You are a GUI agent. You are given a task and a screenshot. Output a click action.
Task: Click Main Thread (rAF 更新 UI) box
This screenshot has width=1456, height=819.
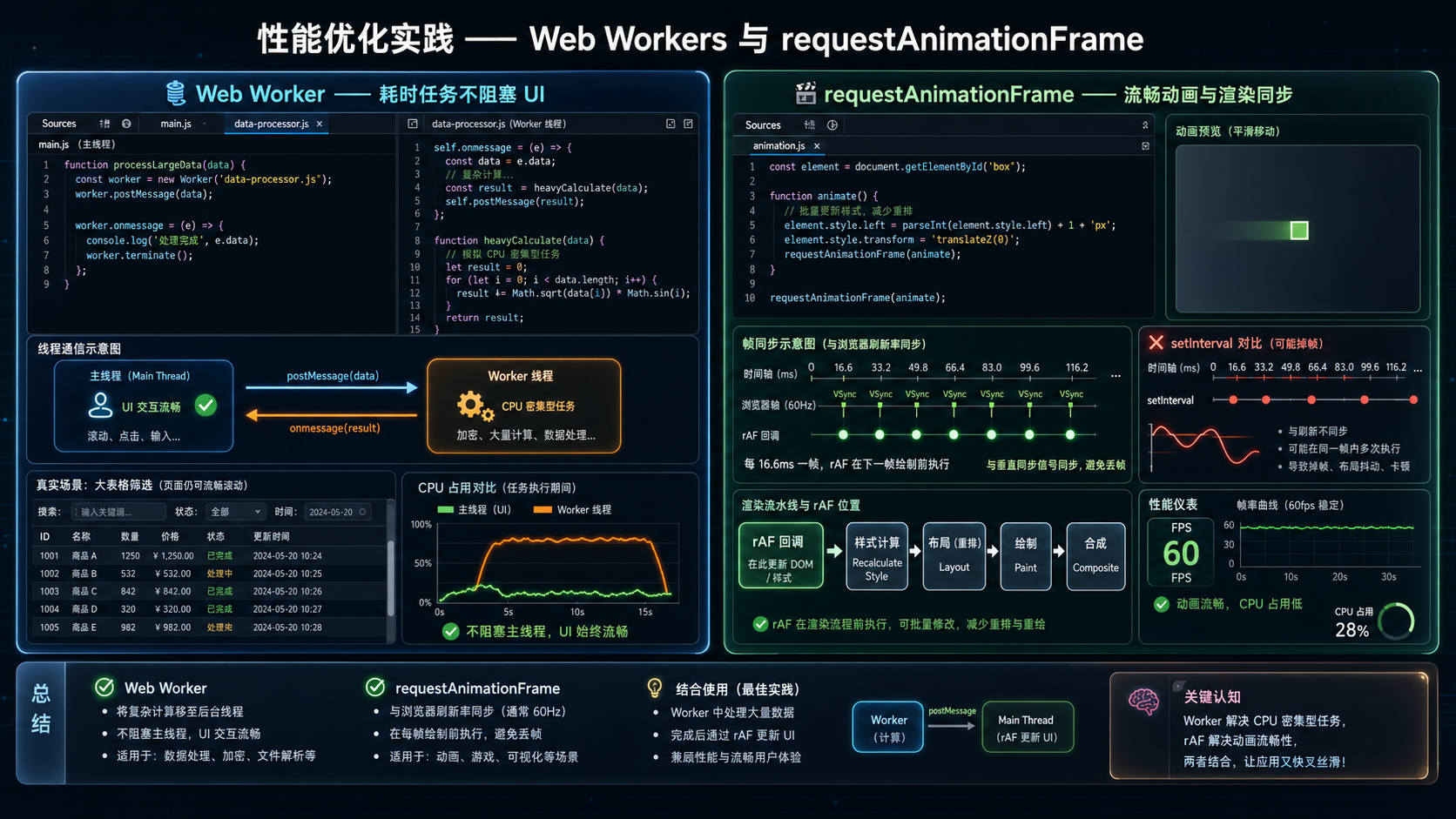click(x=1028, y=728)
